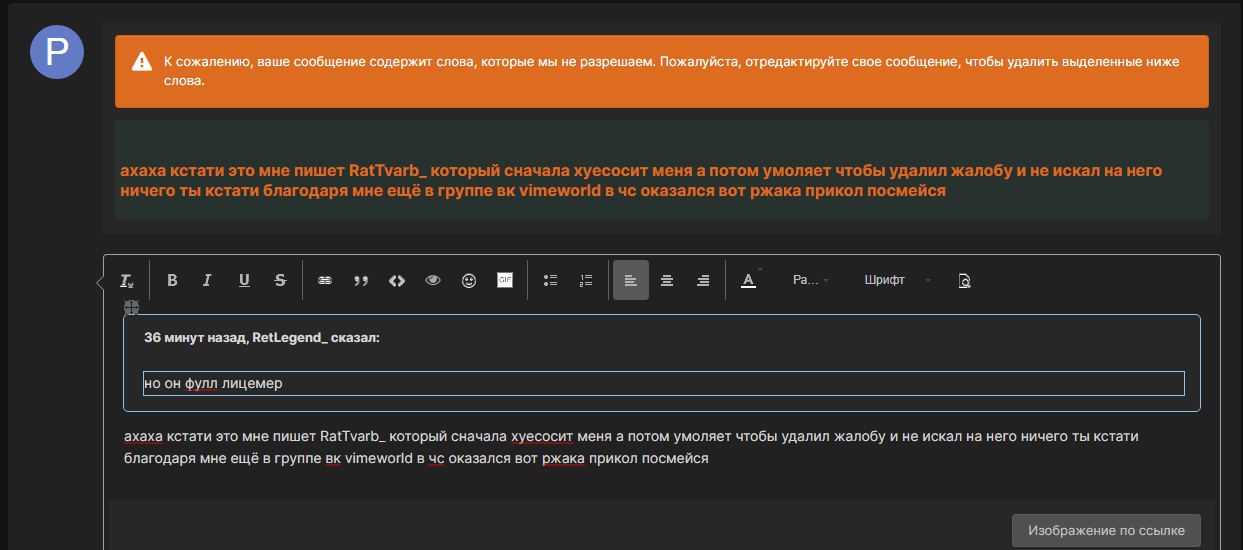This screenshot has height=550, width=1243.
Task: Insert a numbered list
Action: (x=586, y=280)
